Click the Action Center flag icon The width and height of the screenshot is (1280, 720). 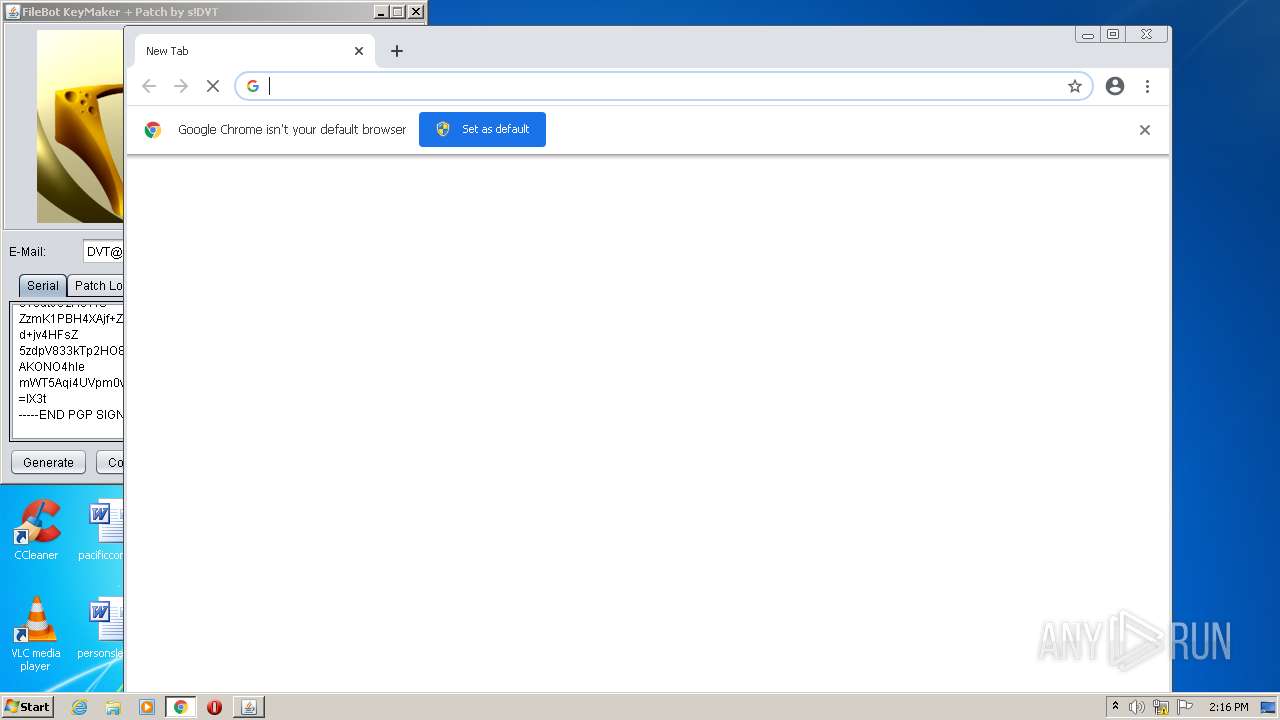(x=1185, y=707)
